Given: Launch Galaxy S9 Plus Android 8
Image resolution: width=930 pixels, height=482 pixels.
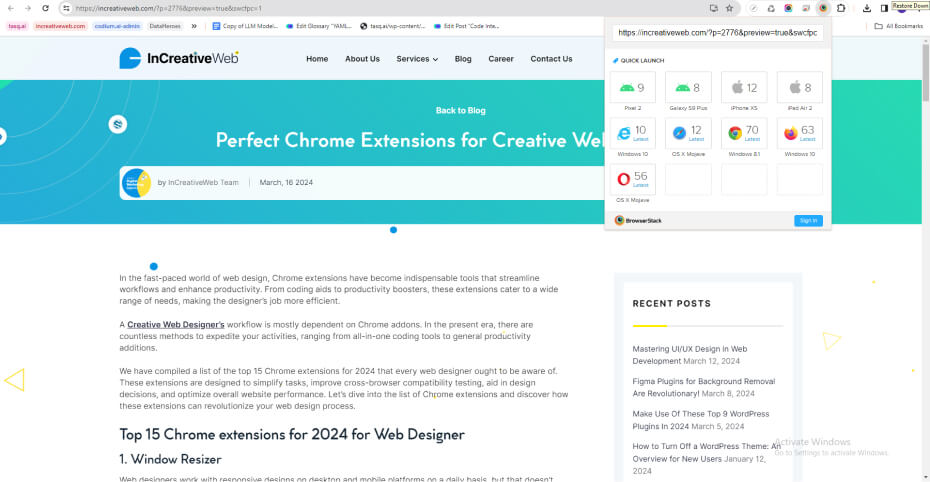Looking at the screenshot, I should [688, 89].
